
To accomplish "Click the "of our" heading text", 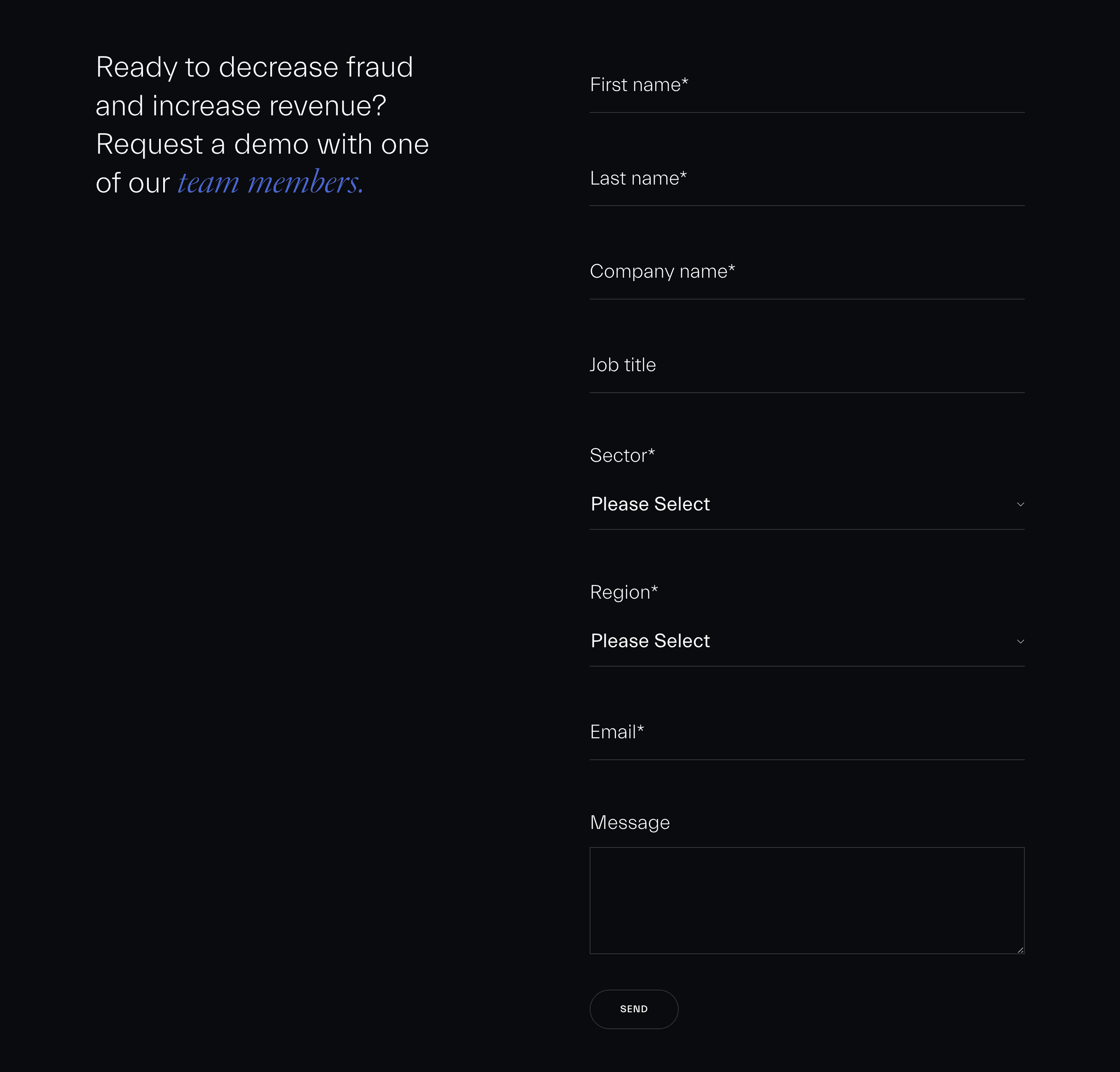I will click(133, 183).
